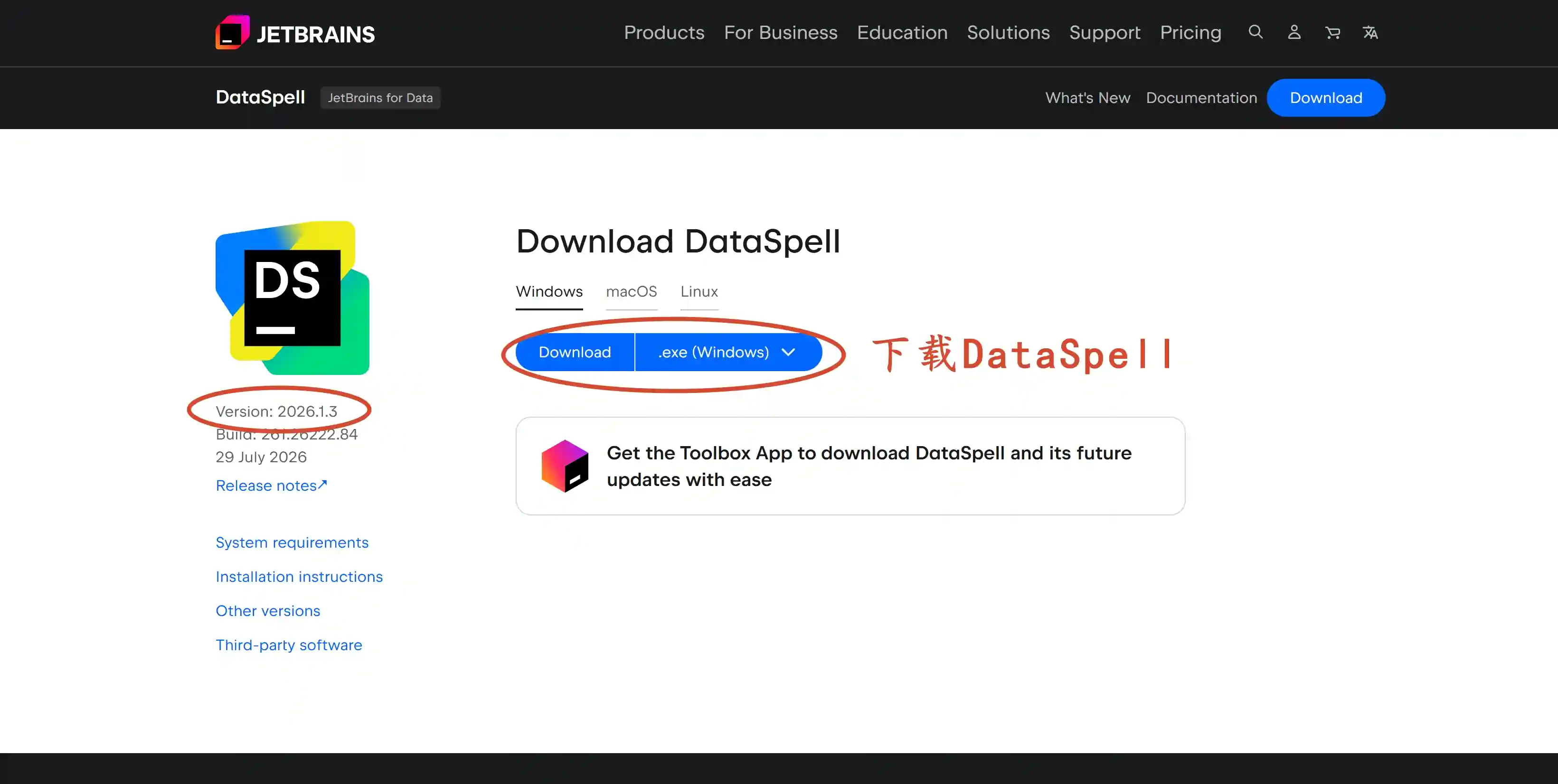The image size is (1558, 784).
Task: Open the Support menu
Action: click(x=1105, y=33)
